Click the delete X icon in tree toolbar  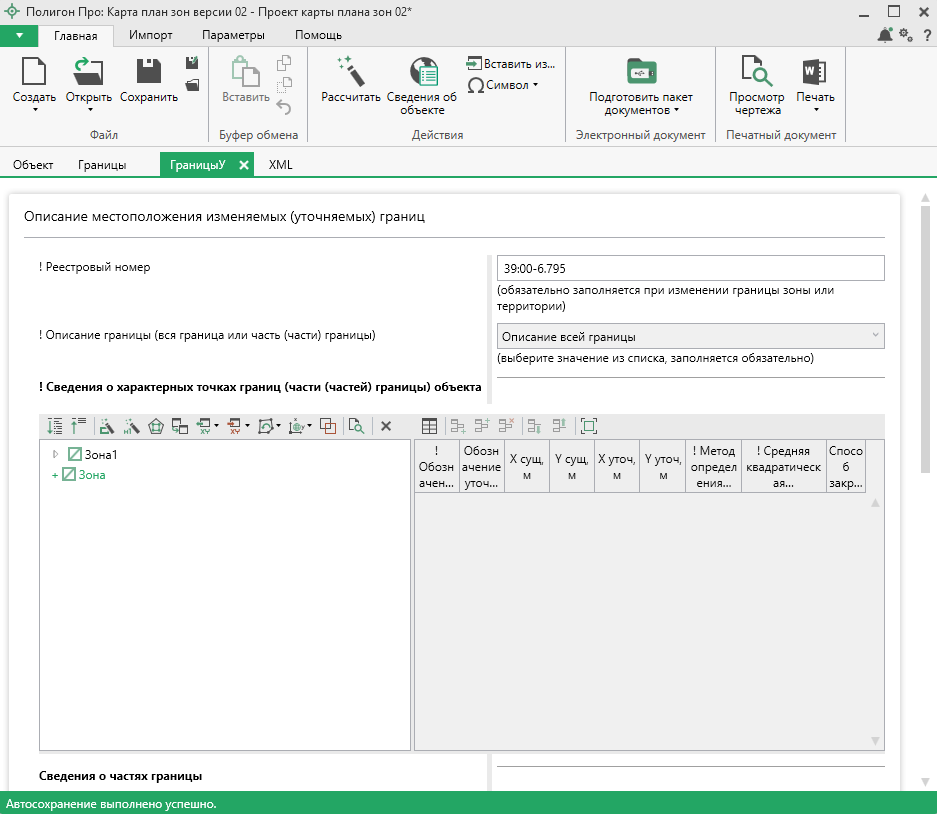386,426
